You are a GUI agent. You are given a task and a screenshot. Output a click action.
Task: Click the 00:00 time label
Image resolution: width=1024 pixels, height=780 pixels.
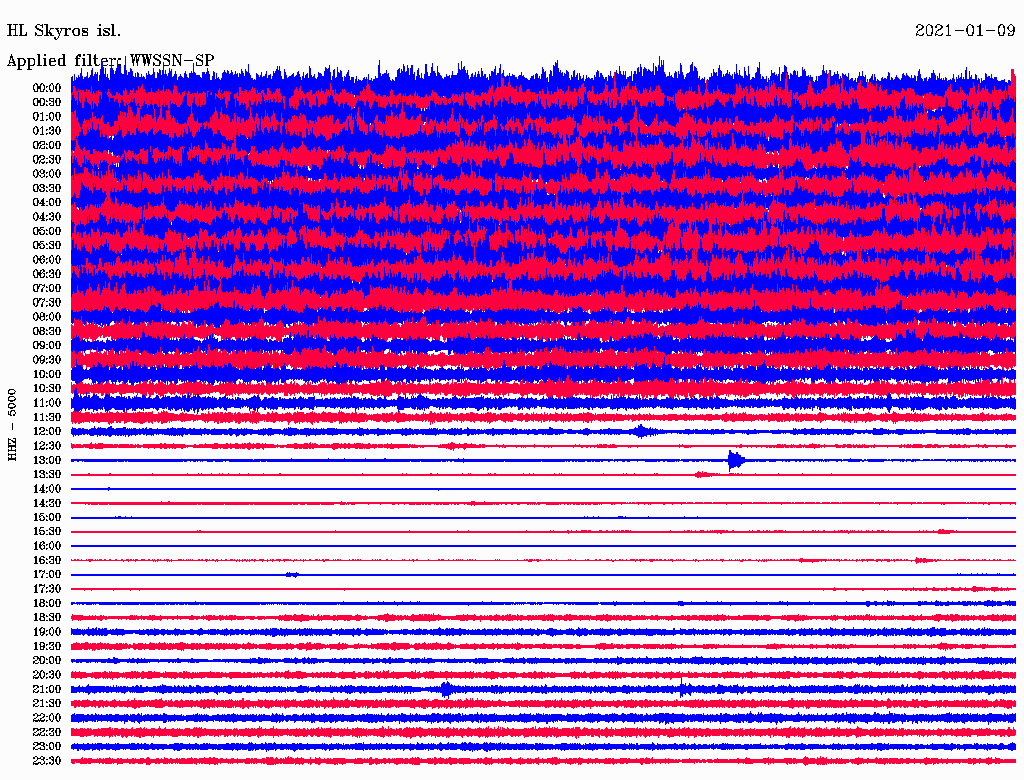47,88
